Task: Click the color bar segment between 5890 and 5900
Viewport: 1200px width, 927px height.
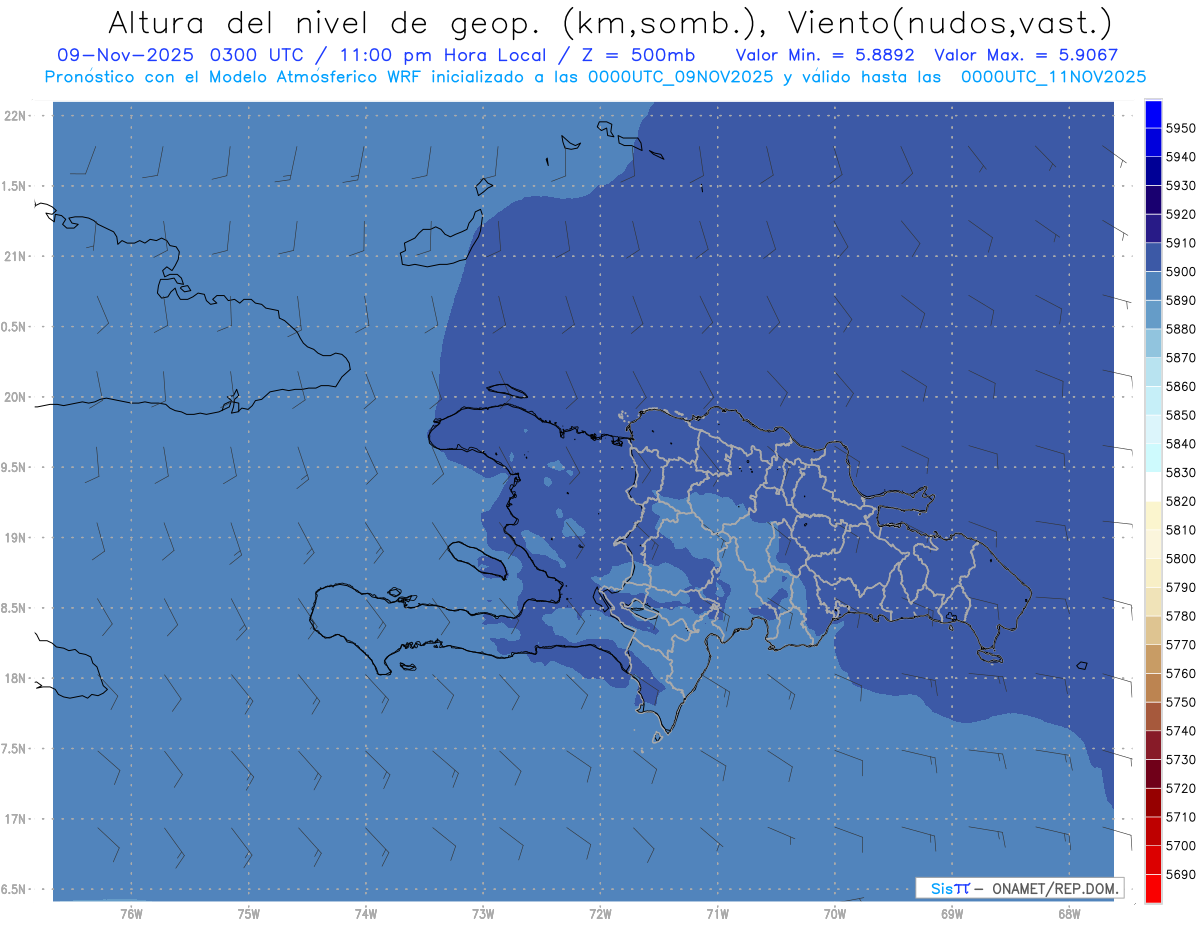Action: click(x=1153, y=286)
